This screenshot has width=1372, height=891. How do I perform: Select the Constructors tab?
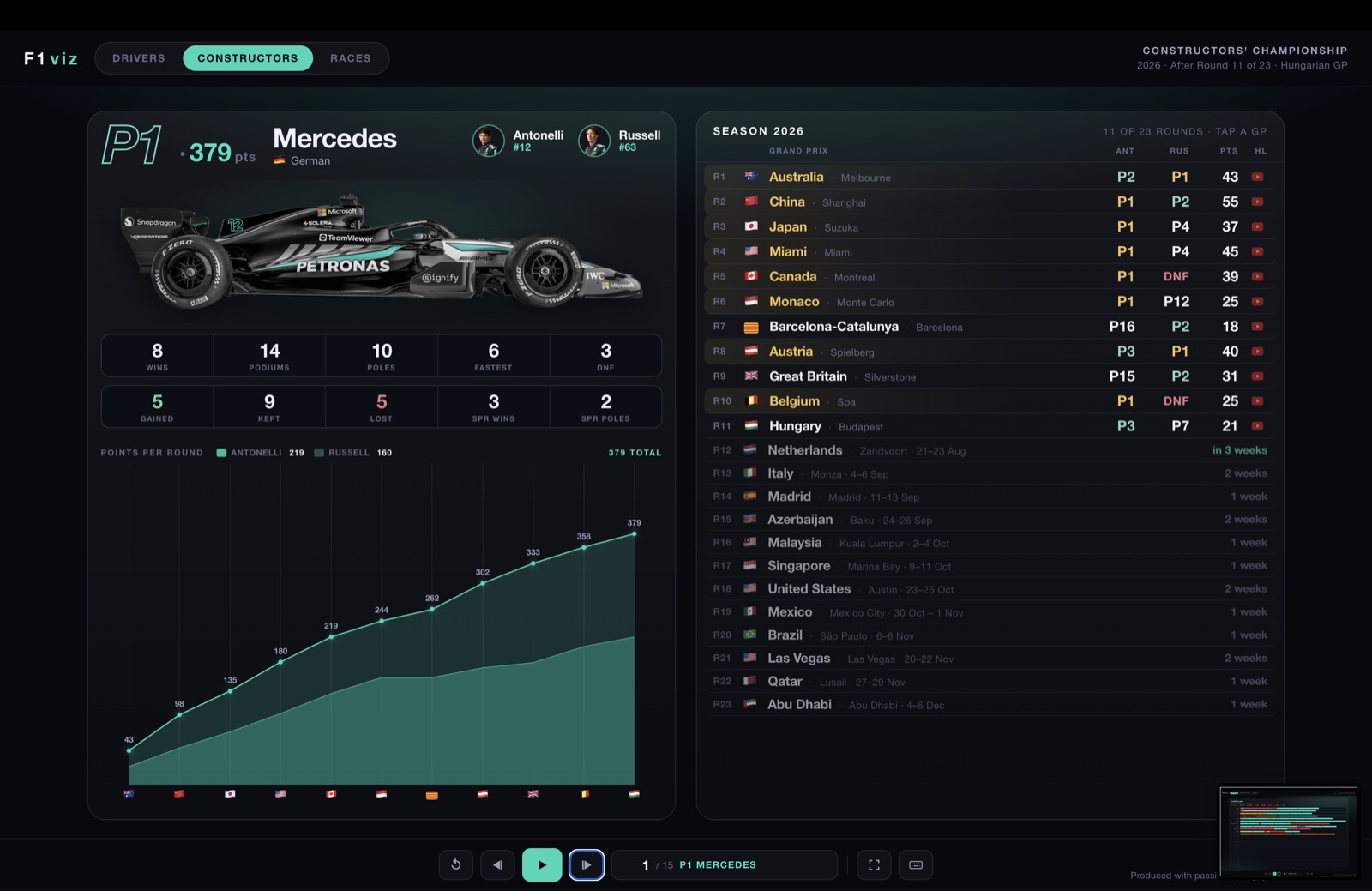[x=248, y=58]
